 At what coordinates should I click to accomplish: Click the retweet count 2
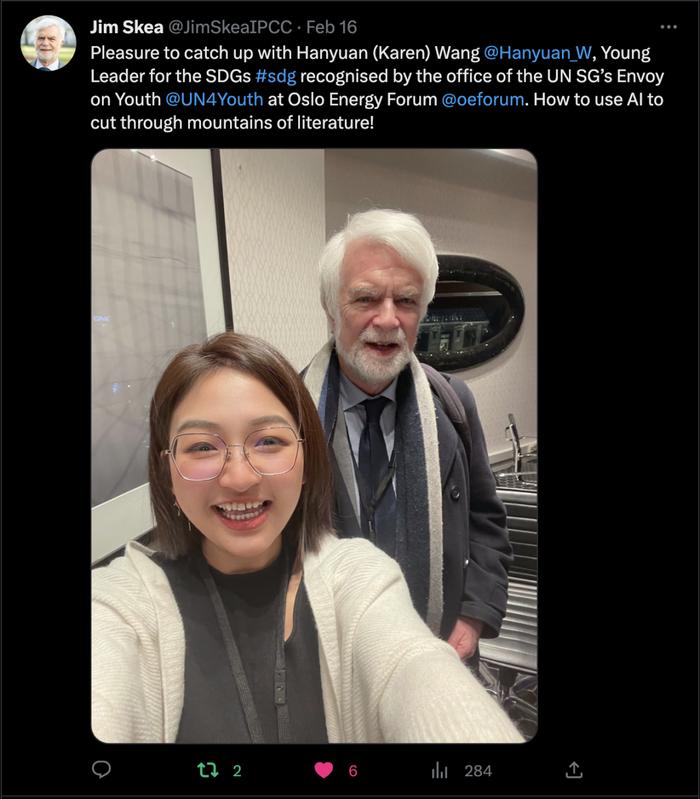237,770
